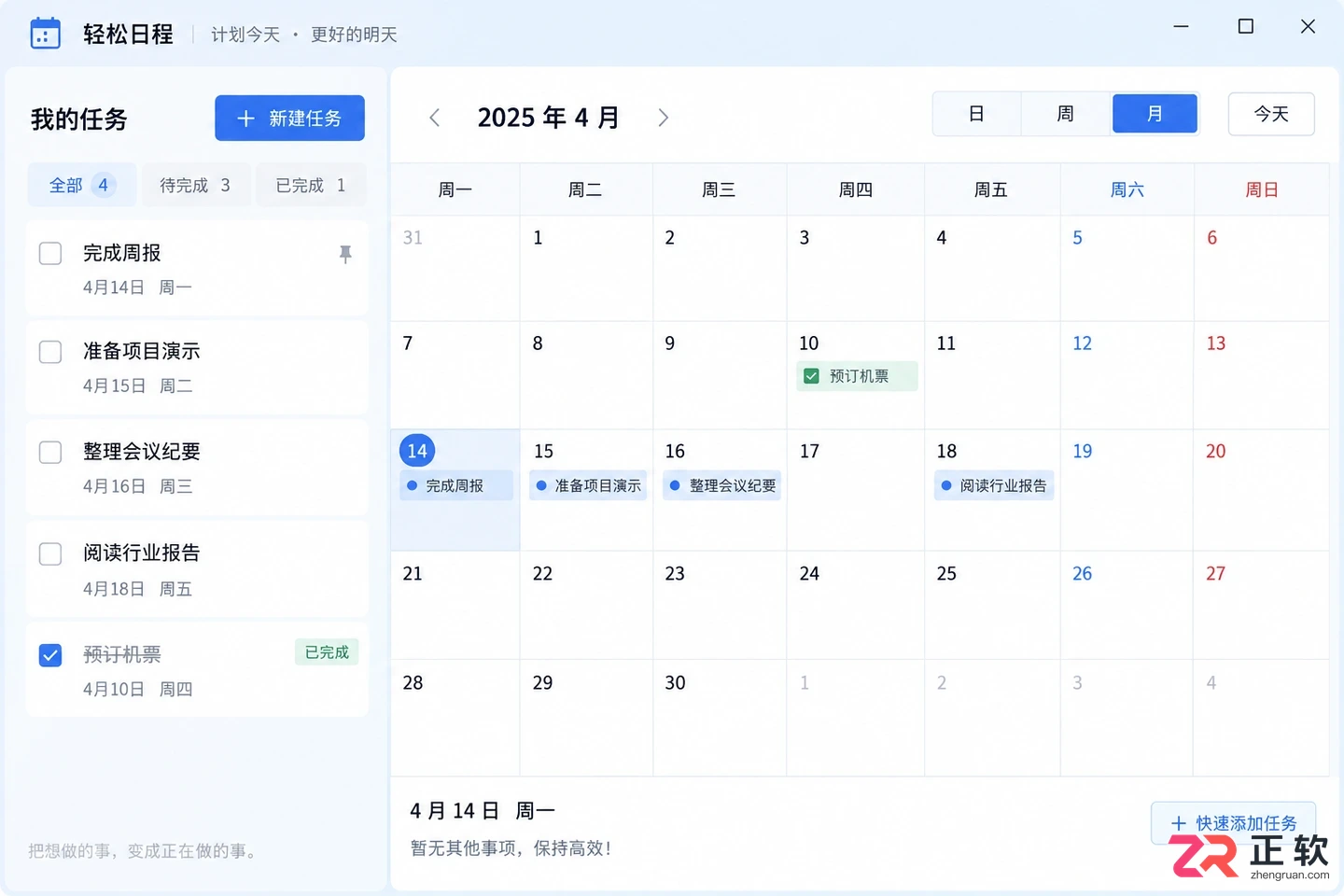Open 阅读行业报告 calendar event

tap(994, 485)
